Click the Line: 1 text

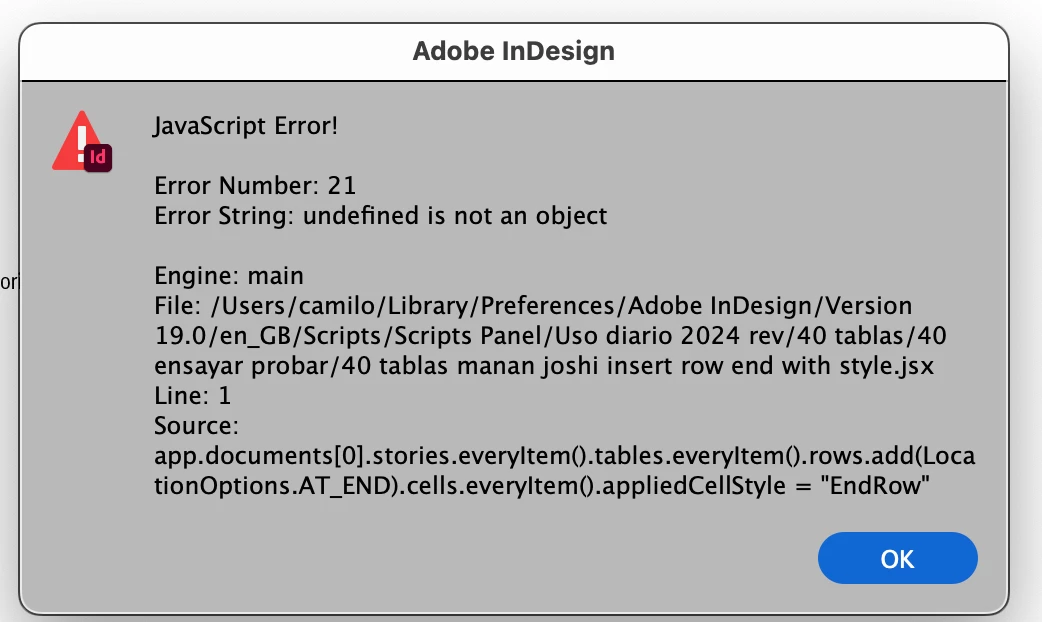[x=193, y=395]
